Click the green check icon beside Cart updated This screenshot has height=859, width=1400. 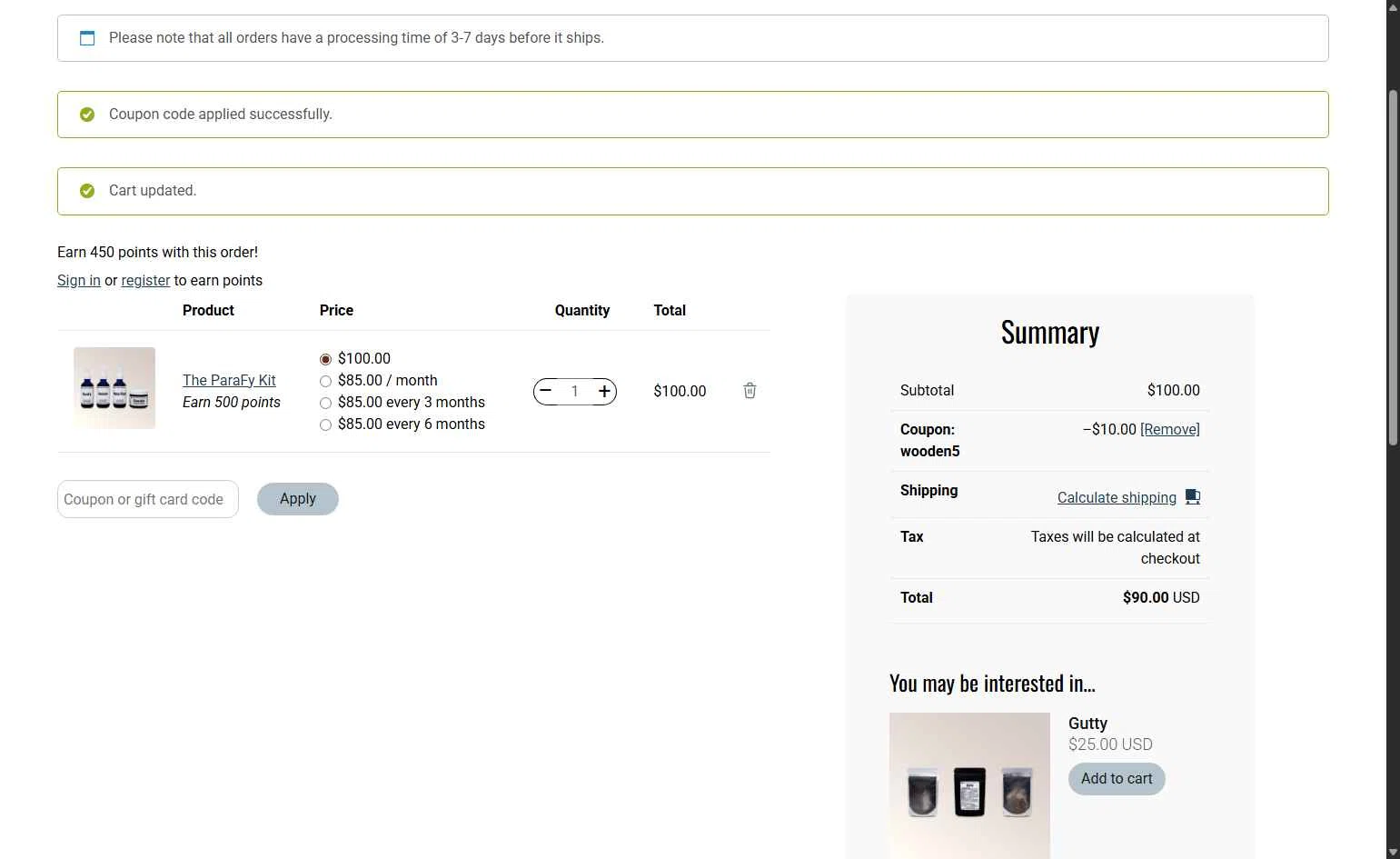click(87, 191)
